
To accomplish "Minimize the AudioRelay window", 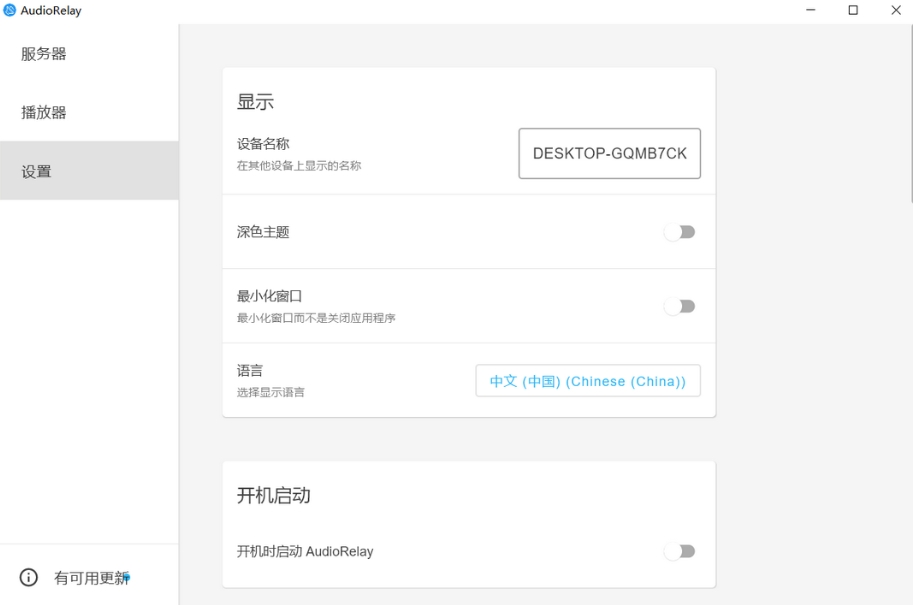I will pyautogui.click(x=811, y=10).
